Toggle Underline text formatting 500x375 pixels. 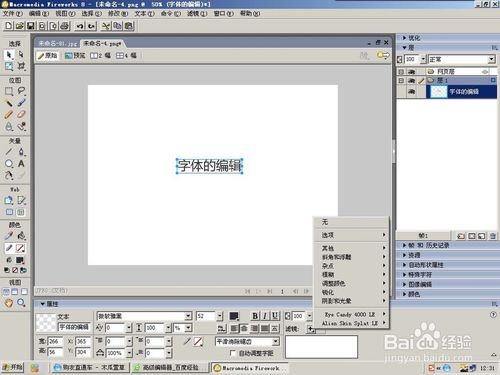(x=275, y=316)
